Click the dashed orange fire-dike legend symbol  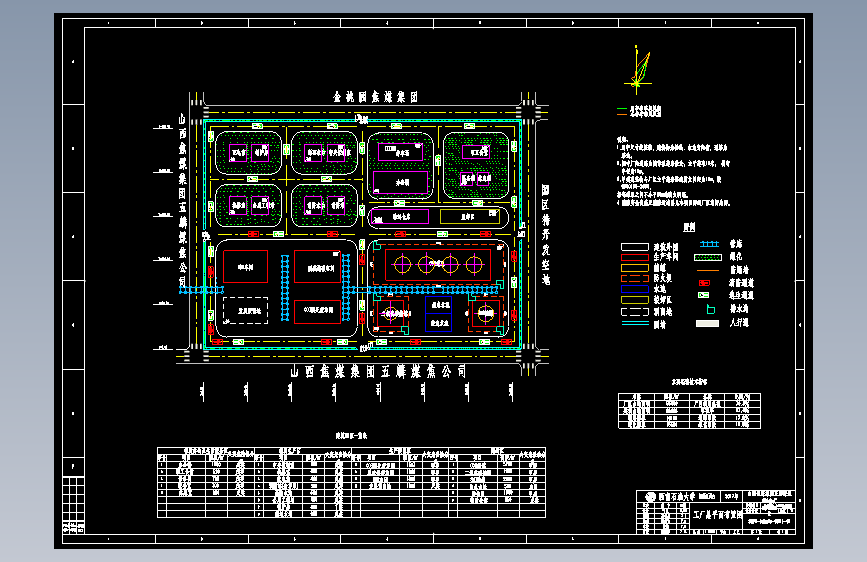pos(635,278)
